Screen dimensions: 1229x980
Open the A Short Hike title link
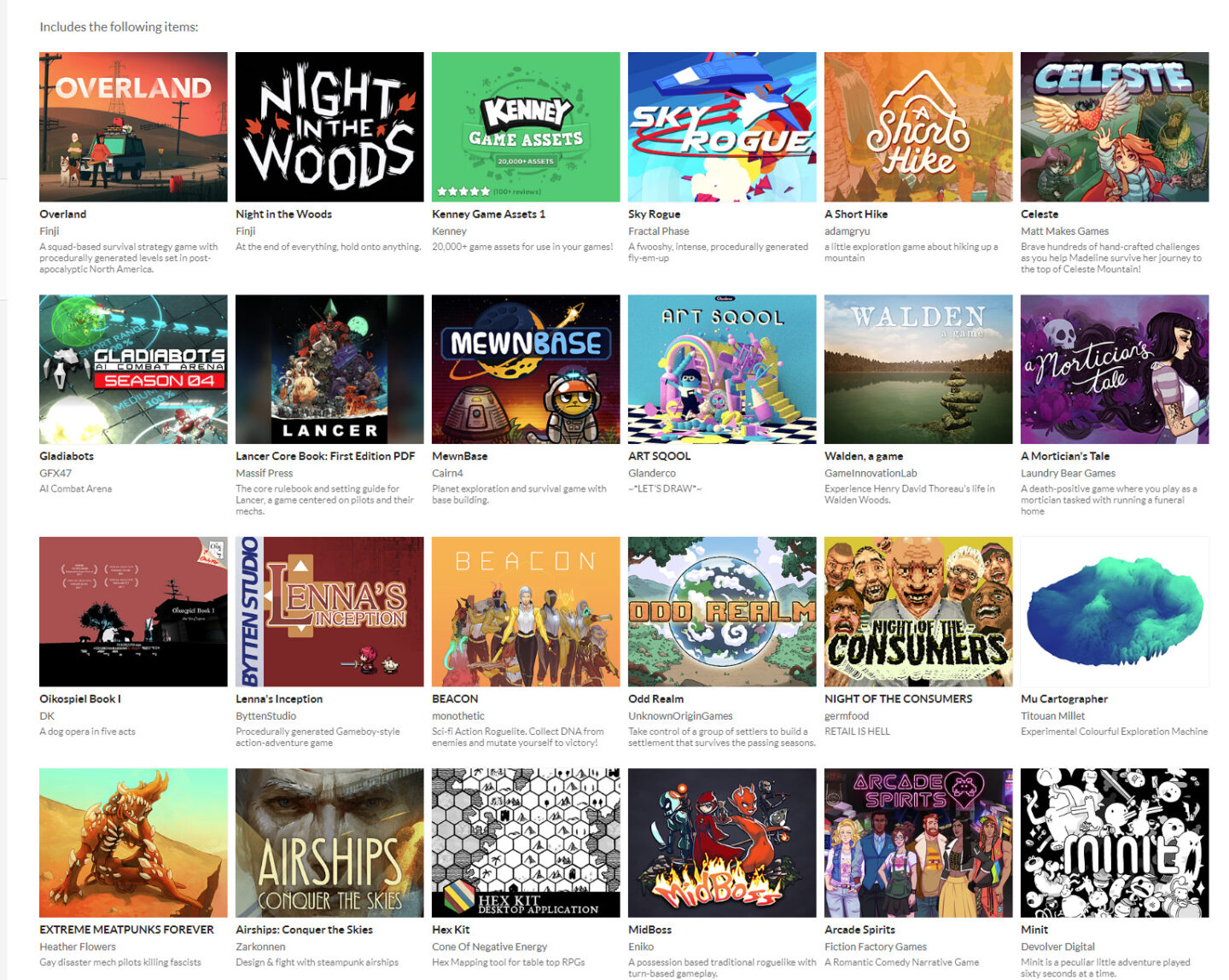pyautogui.click(x=856, y=214)
